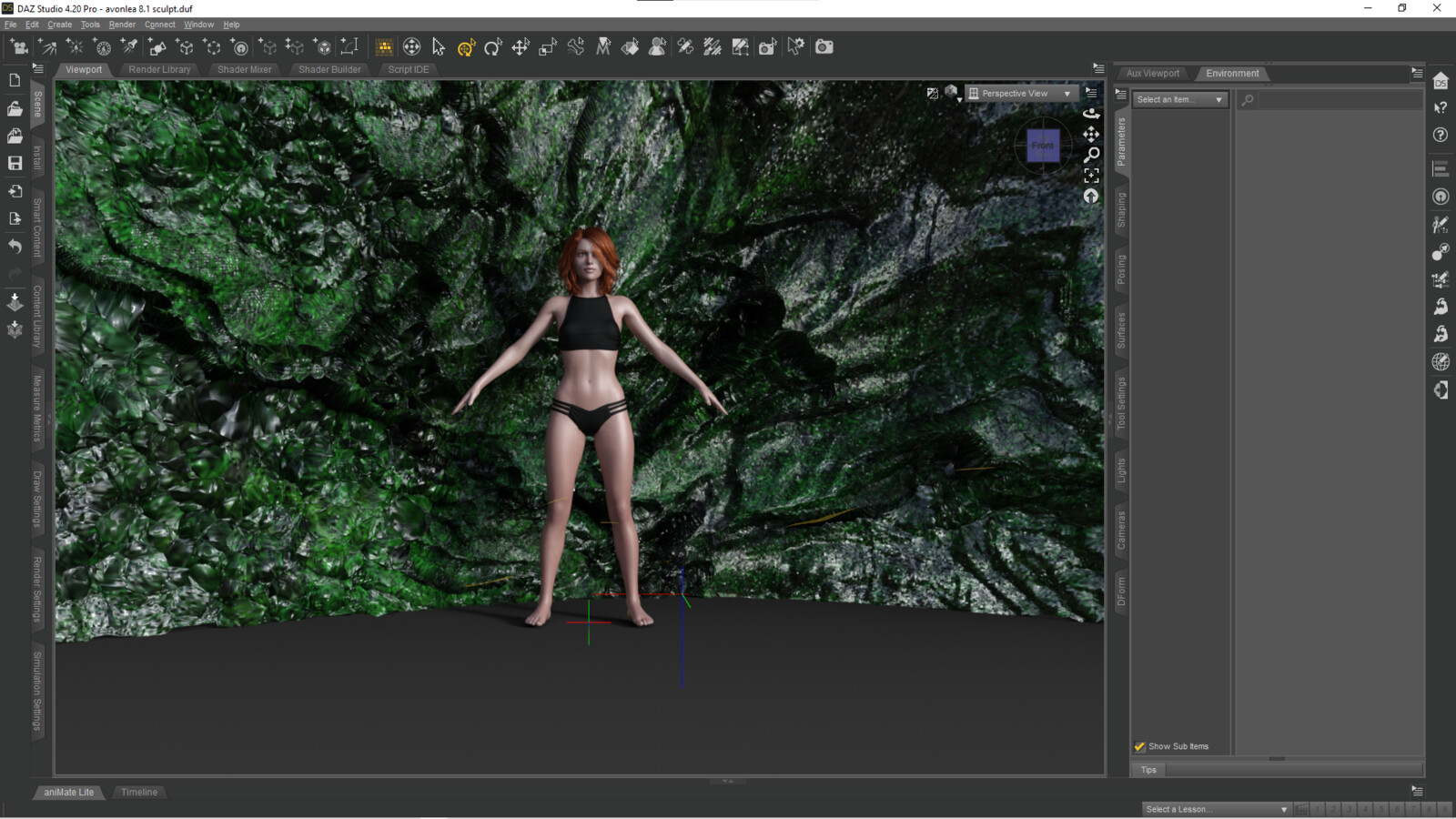Switch to the Shader Mixer tab
This screenshot has width=1456, height=819.
click(x=244, y=69)
